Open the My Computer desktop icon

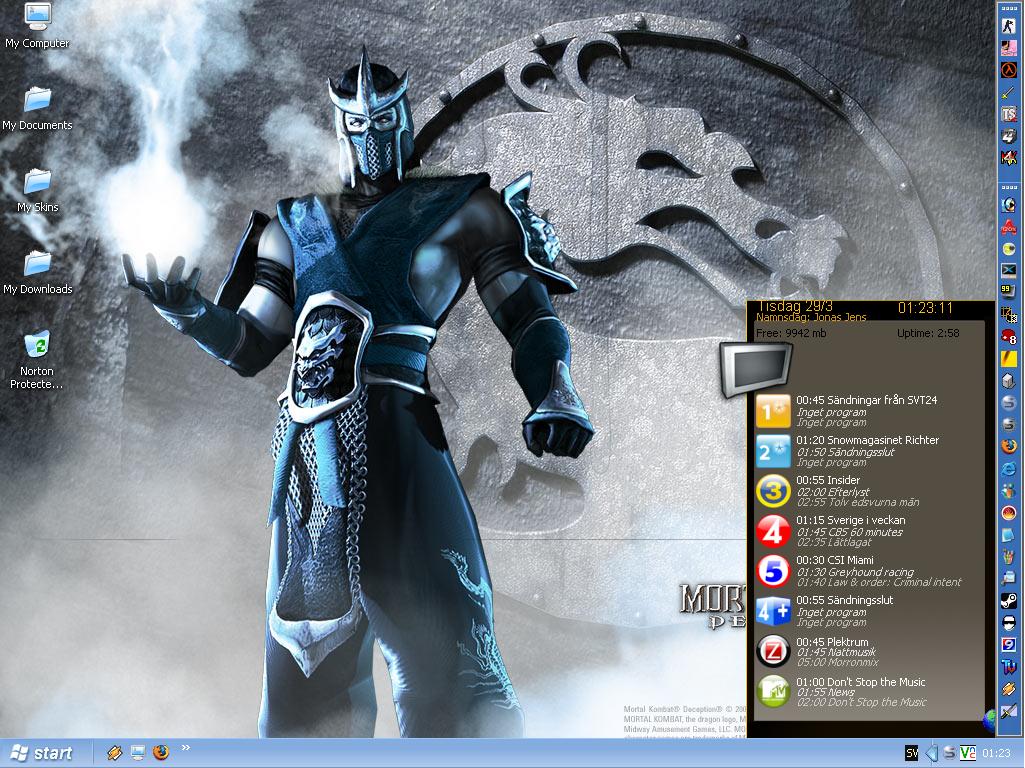37,26
